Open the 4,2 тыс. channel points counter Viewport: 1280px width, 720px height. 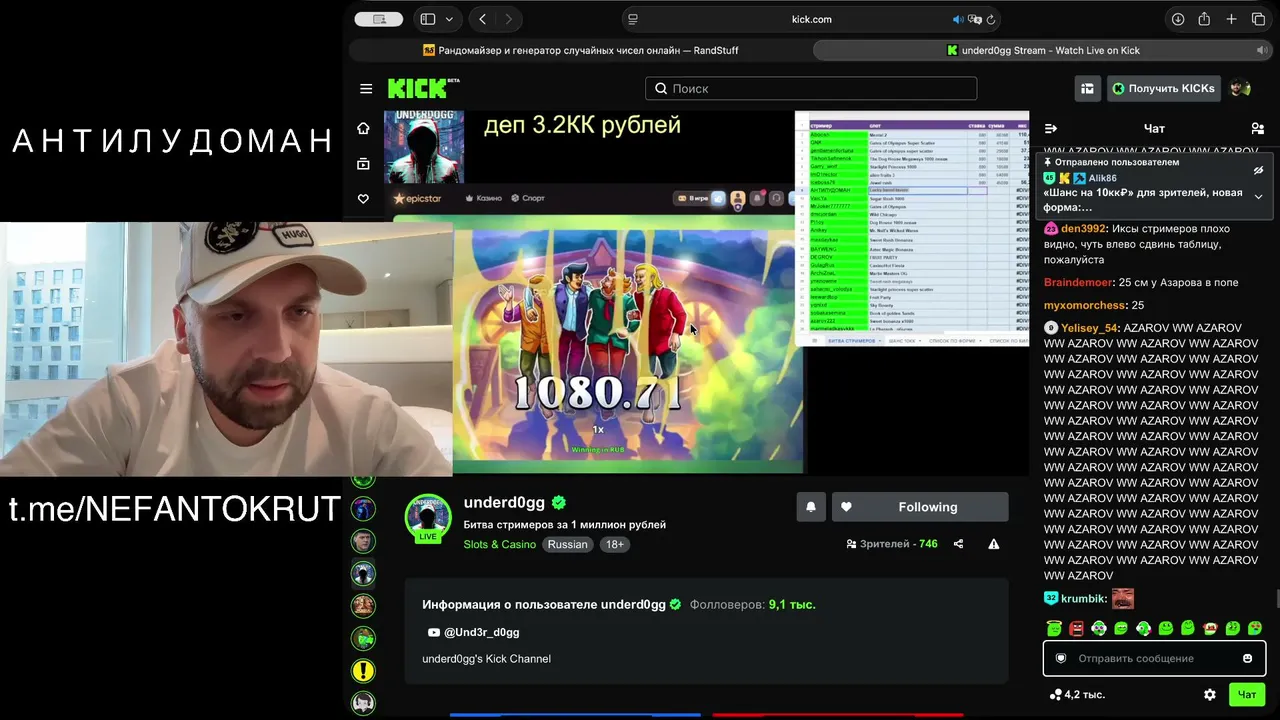pos(1077,694)
